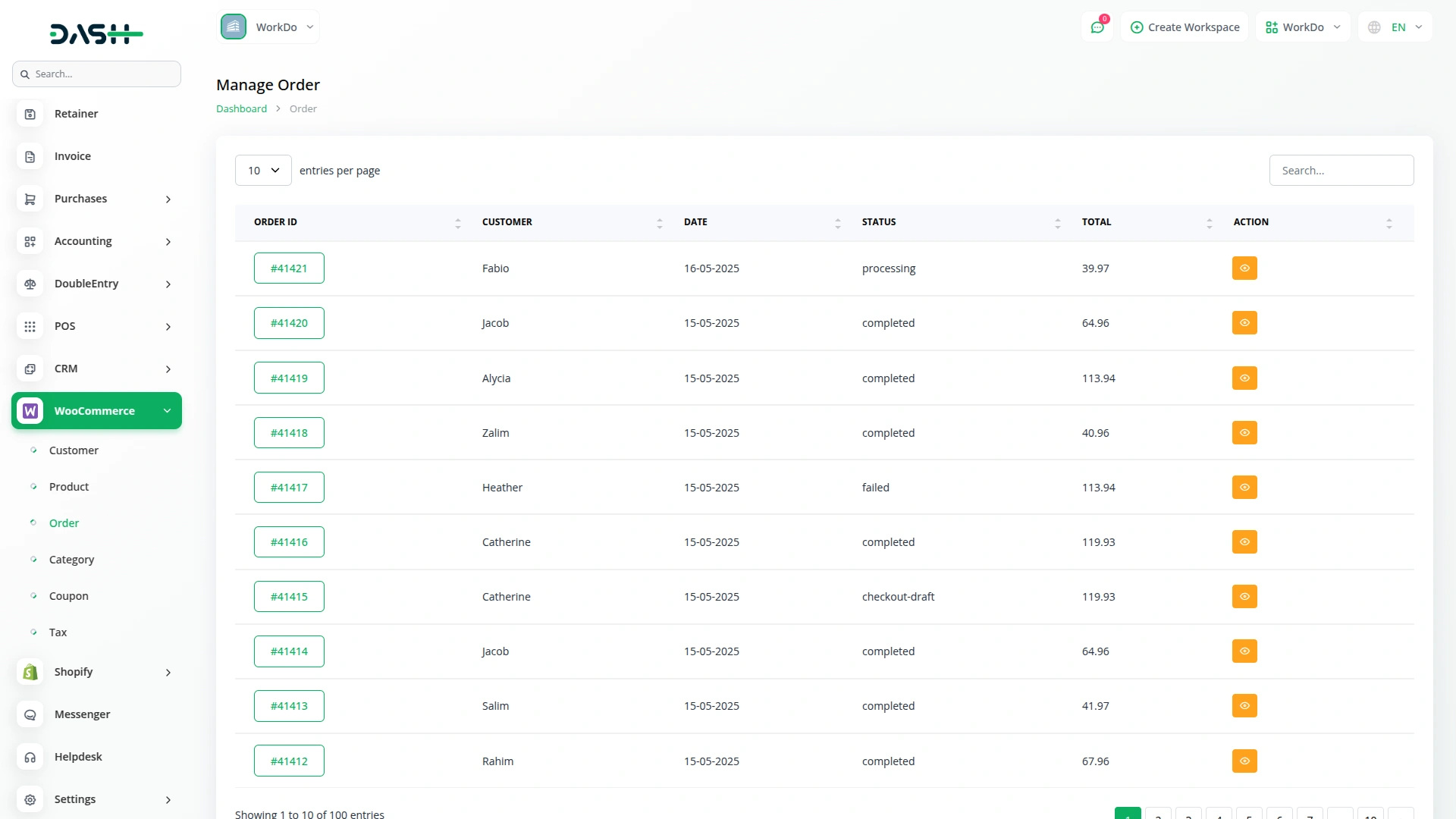The image size is (1456, 819).
Task: Expand the Accounting menu chevron
Action: click(x=168, y=241)
